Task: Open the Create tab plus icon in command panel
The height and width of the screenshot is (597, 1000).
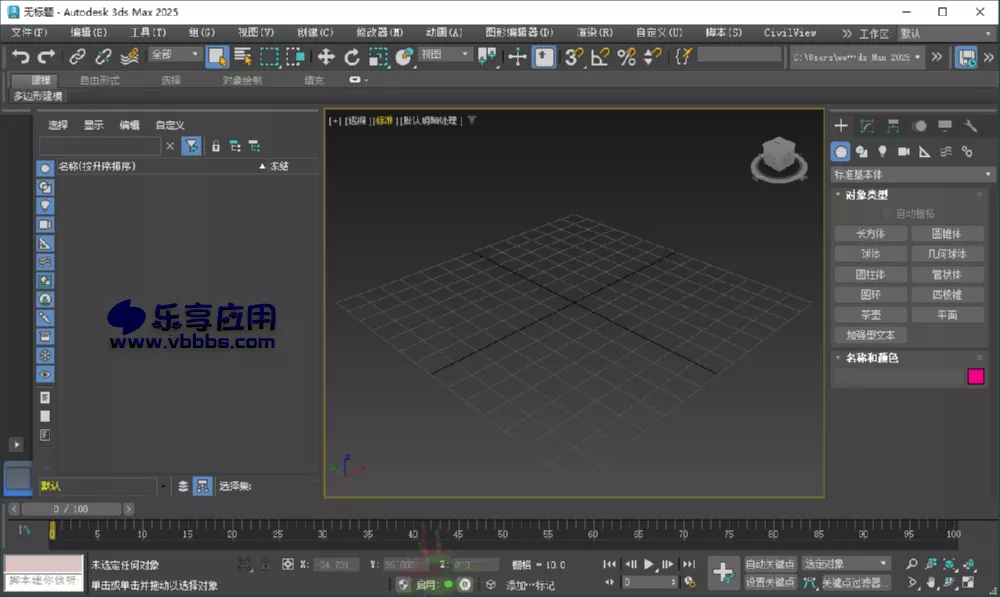Action: [841, 126]
